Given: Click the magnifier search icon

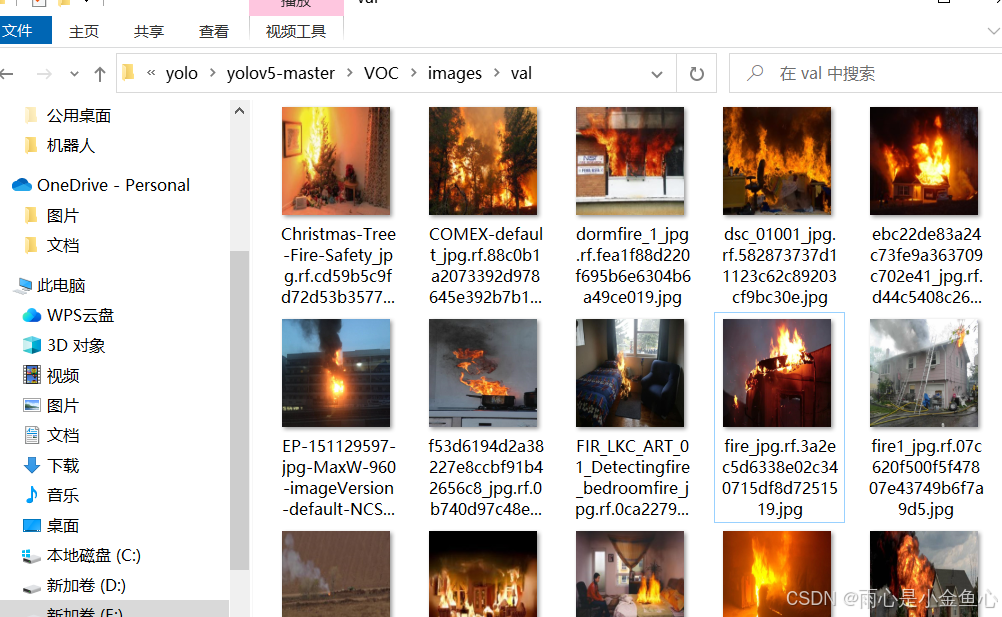Looking at the screenshot, I should coord(755,73).
